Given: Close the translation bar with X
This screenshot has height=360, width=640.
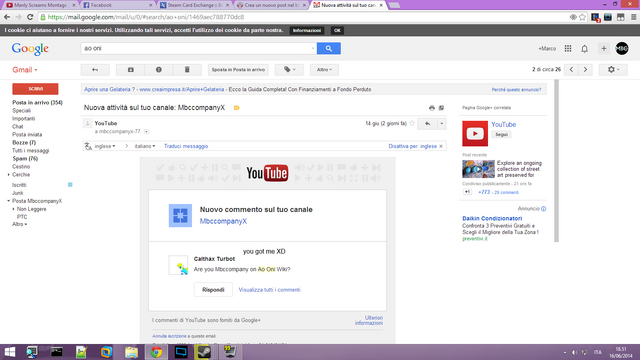Looking at the screenshot, I should click(441, 146).
